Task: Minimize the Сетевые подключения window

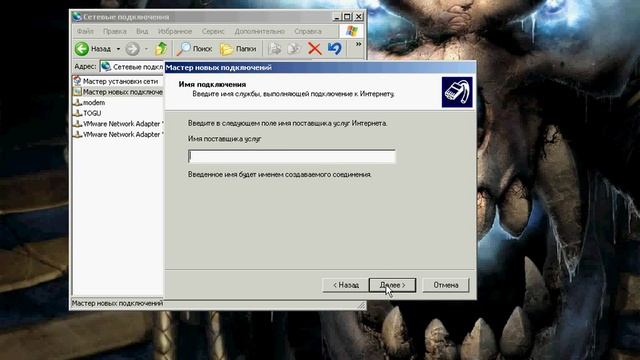Action: tap(337, 17)
